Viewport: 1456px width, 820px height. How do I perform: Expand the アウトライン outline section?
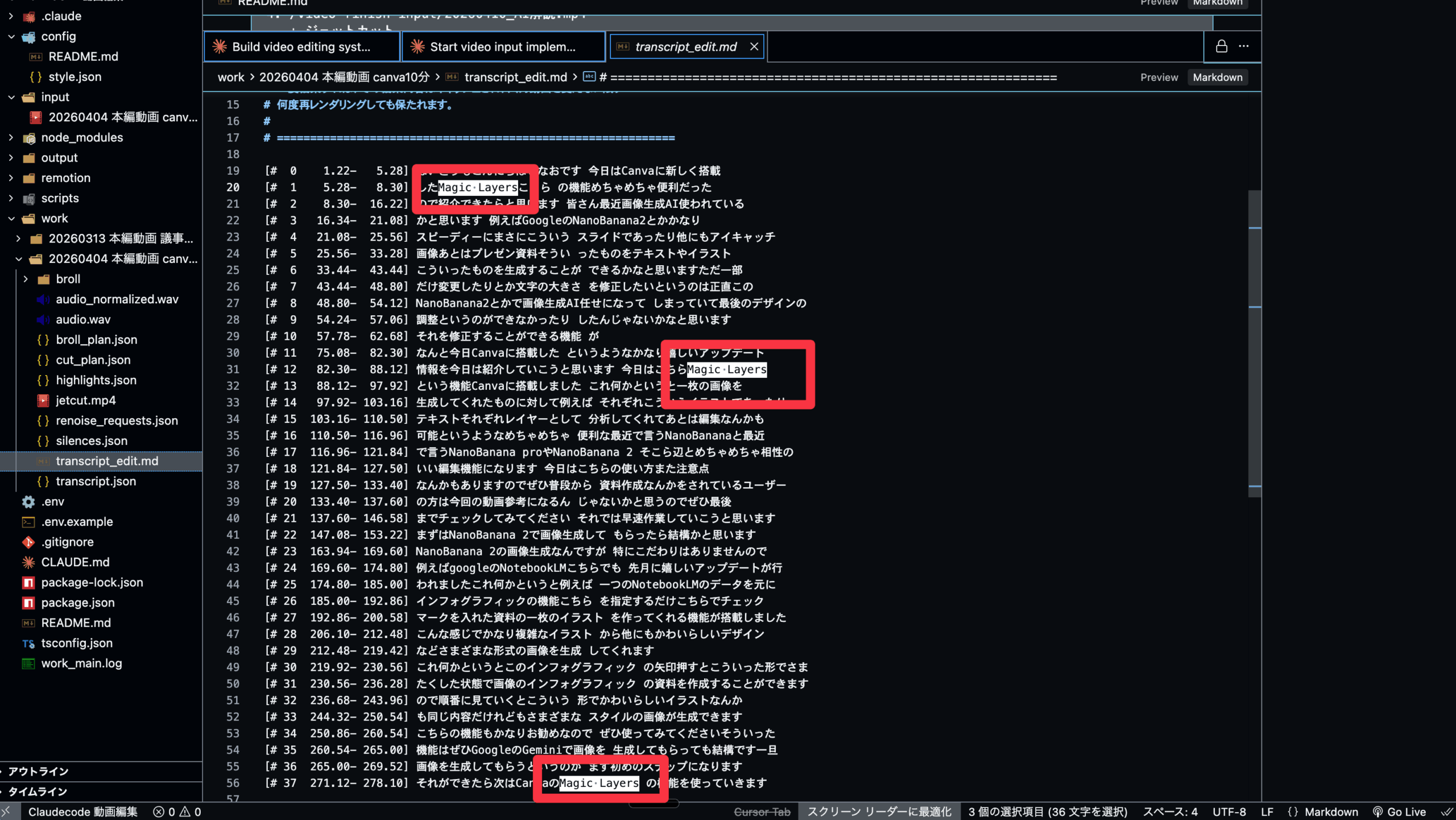coord(38,771)
